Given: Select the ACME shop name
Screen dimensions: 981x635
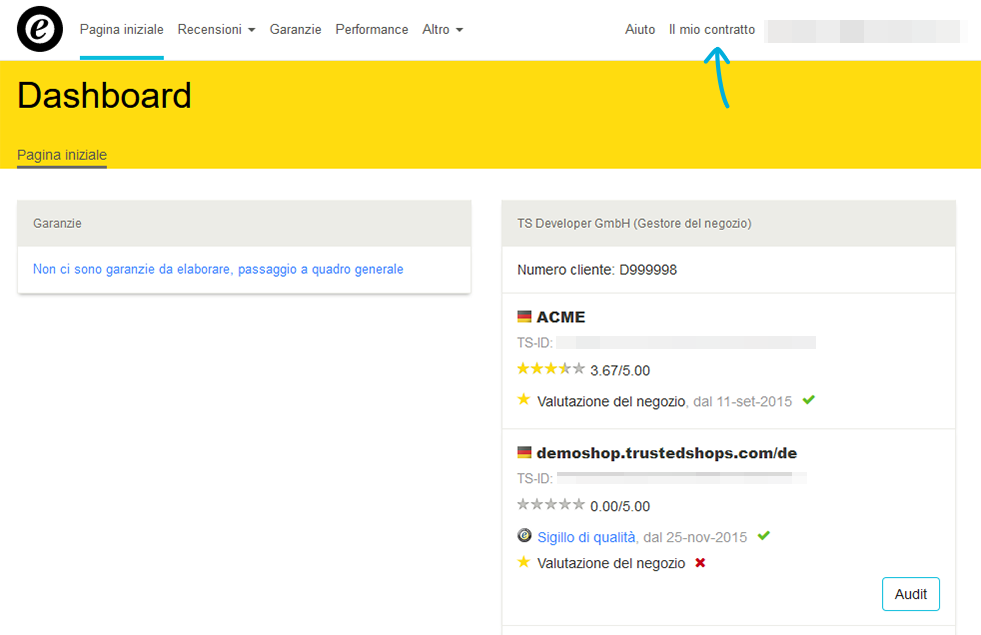Looking at the screenshot, I should (x=561, y=317).
